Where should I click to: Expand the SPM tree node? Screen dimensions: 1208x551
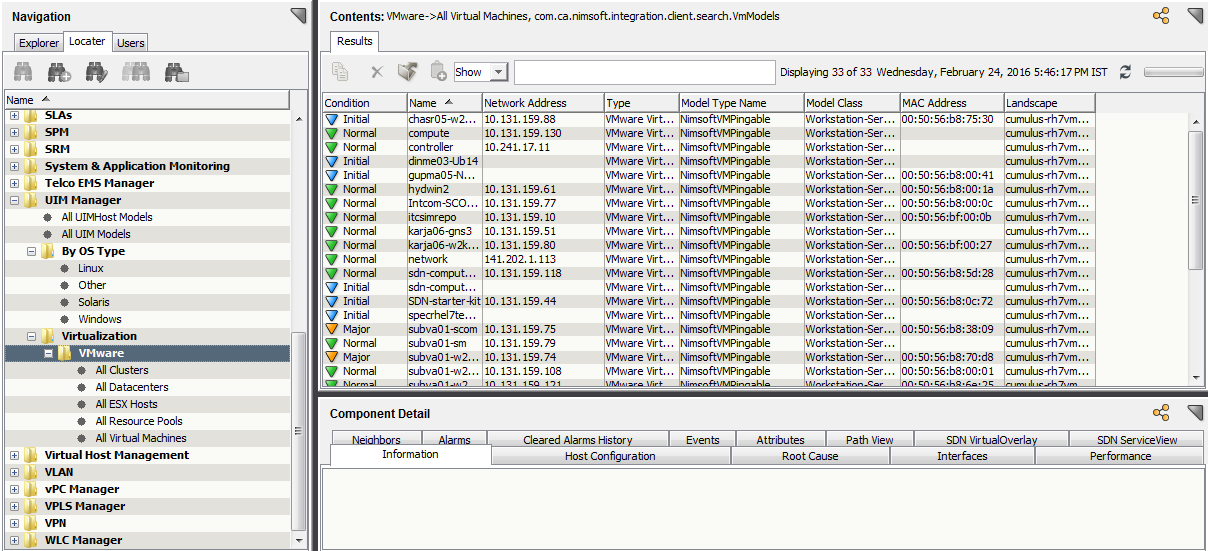coord(14,132)
